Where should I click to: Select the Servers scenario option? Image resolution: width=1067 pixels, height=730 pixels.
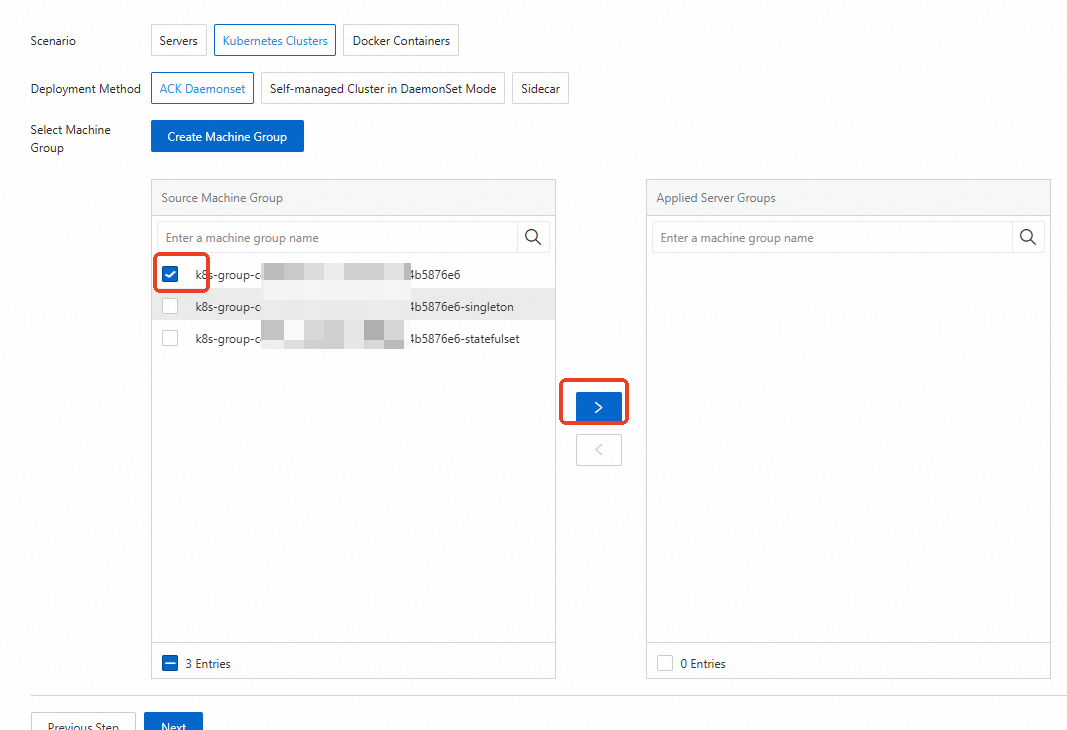point(178,41)
